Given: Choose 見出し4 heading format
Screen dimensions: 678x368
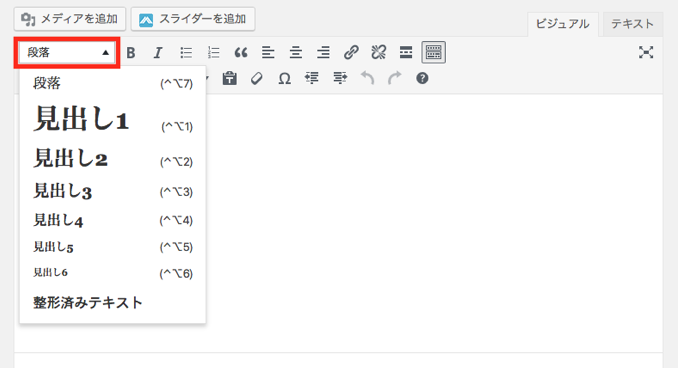Looking at the screenshot, I should pos(112,220).
